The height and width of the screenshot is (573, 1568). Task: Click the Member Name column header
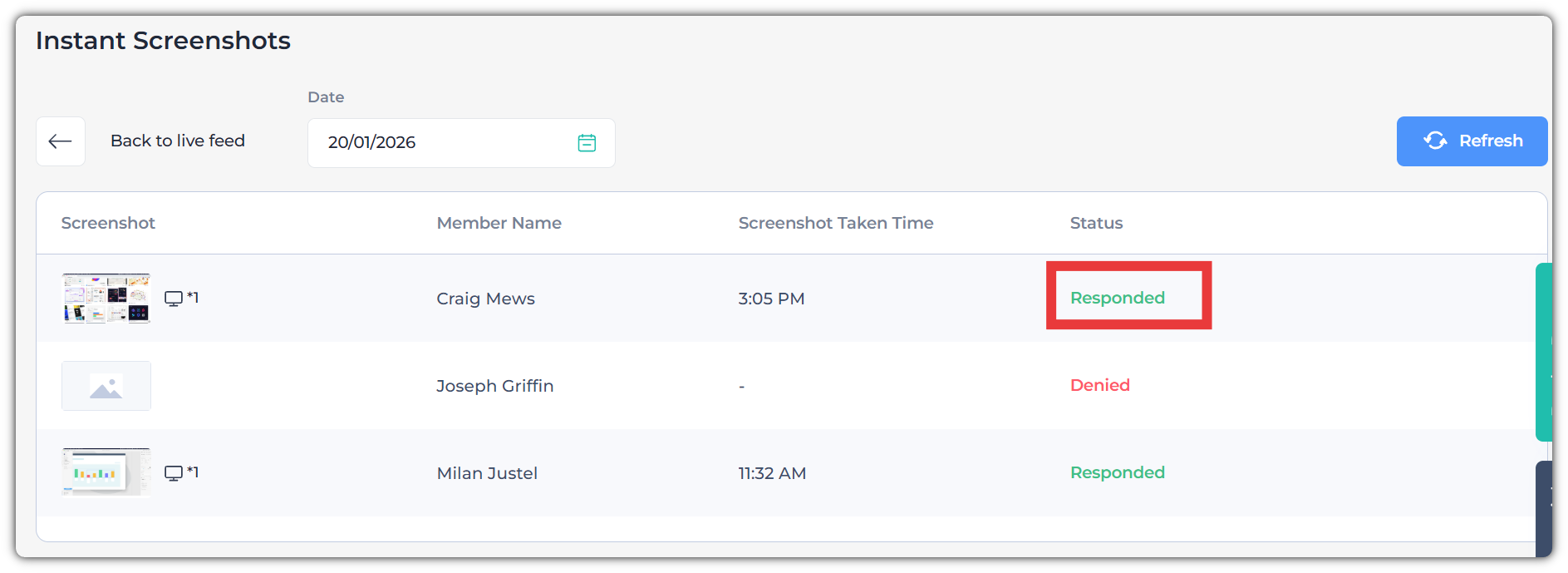coord(499,223)
